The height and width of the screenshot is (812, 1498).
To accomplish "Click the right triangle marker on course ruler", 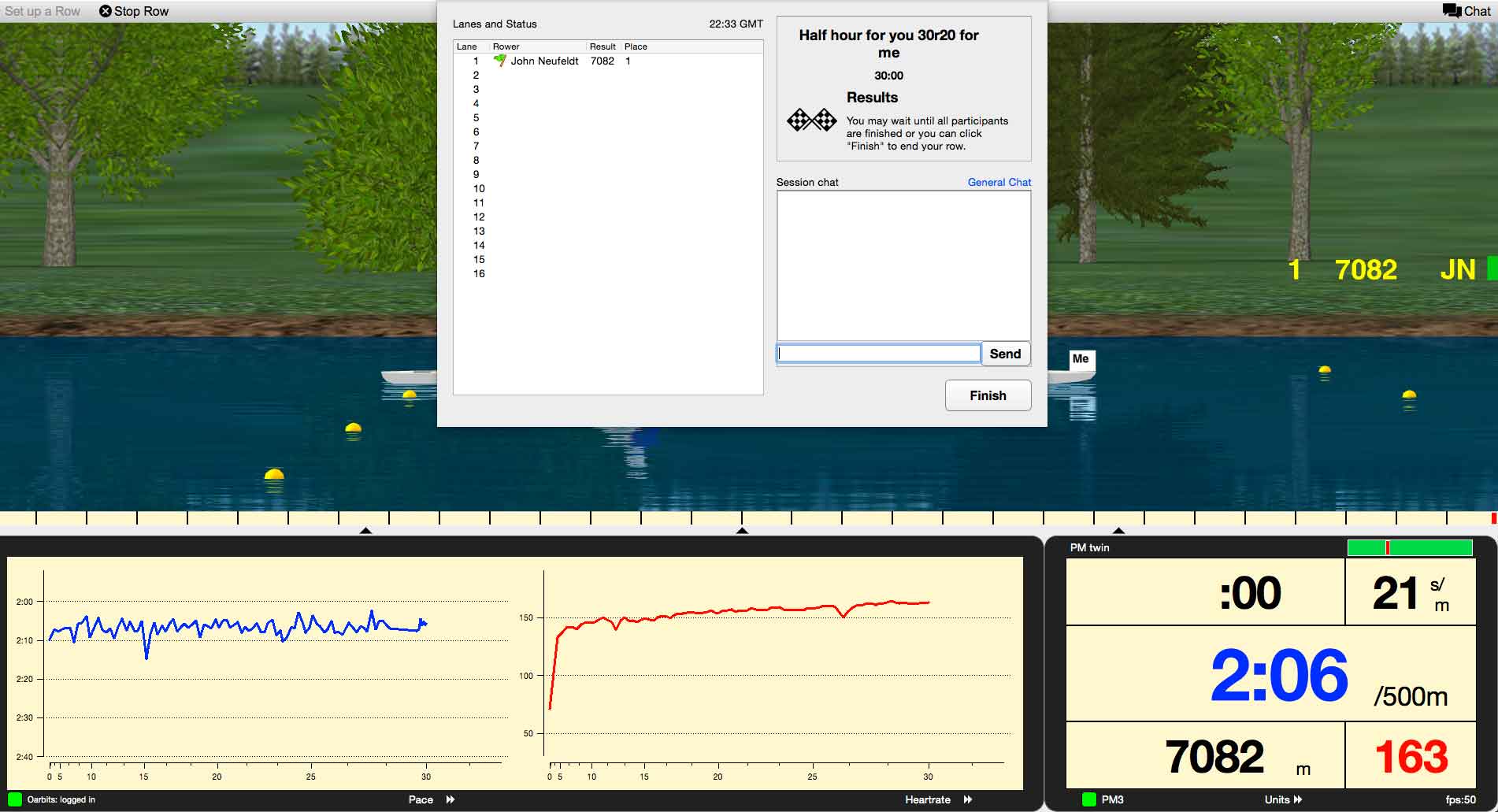I will pos(1118,531).
